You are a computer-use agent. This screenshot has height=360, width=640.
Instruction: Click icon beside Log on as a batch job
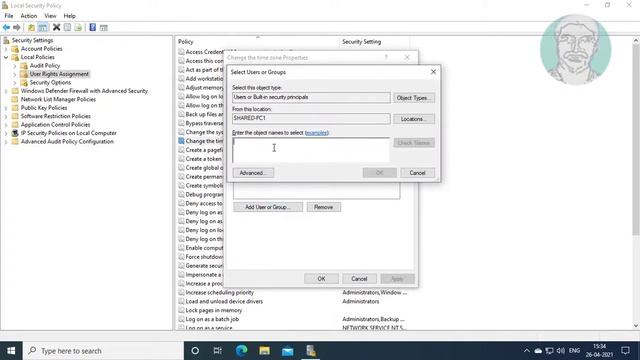coord(181,319)
